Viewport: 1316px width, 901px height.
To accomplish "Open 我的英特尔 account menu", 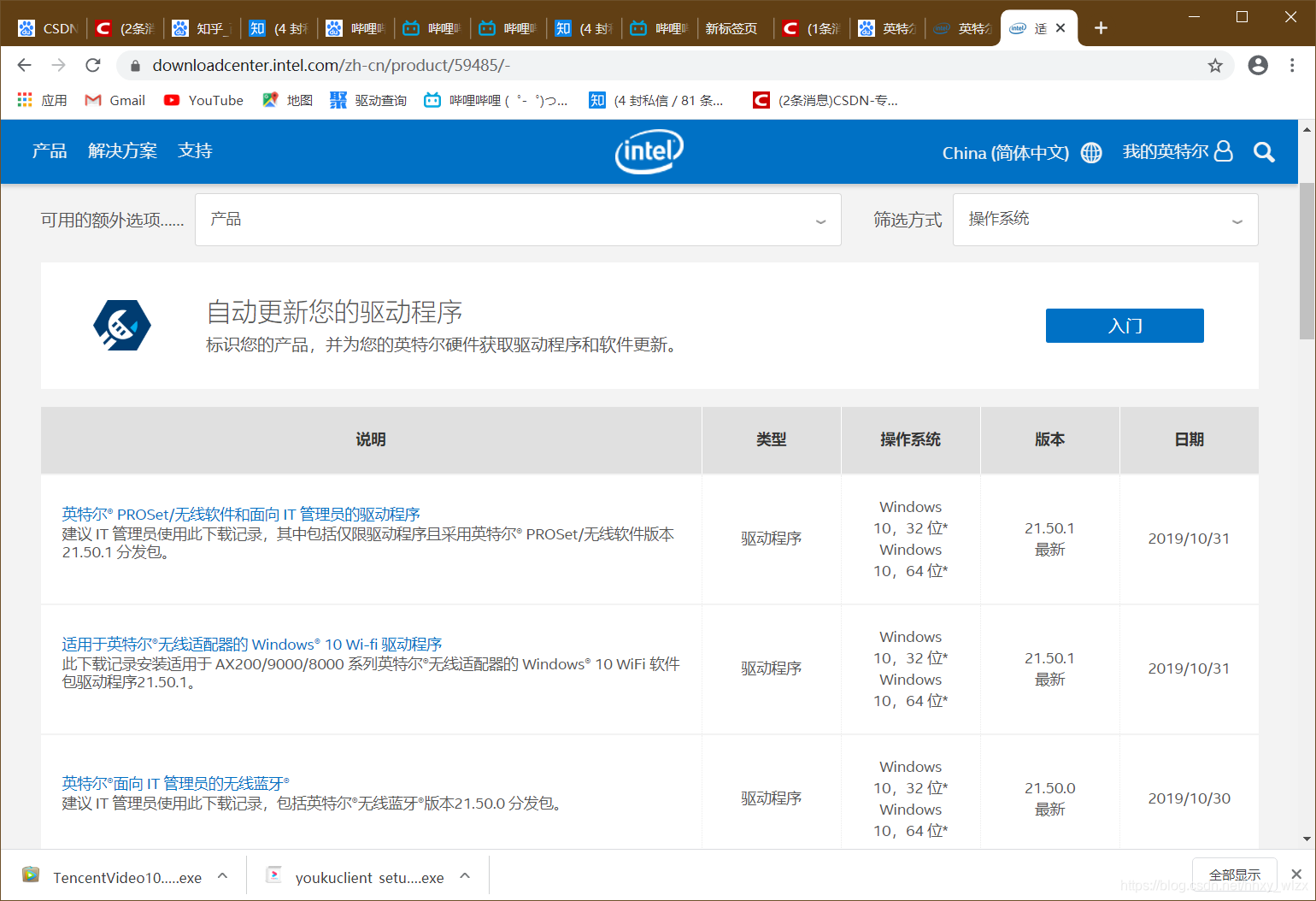I will pyautogui.click(x=1178, y=151).
